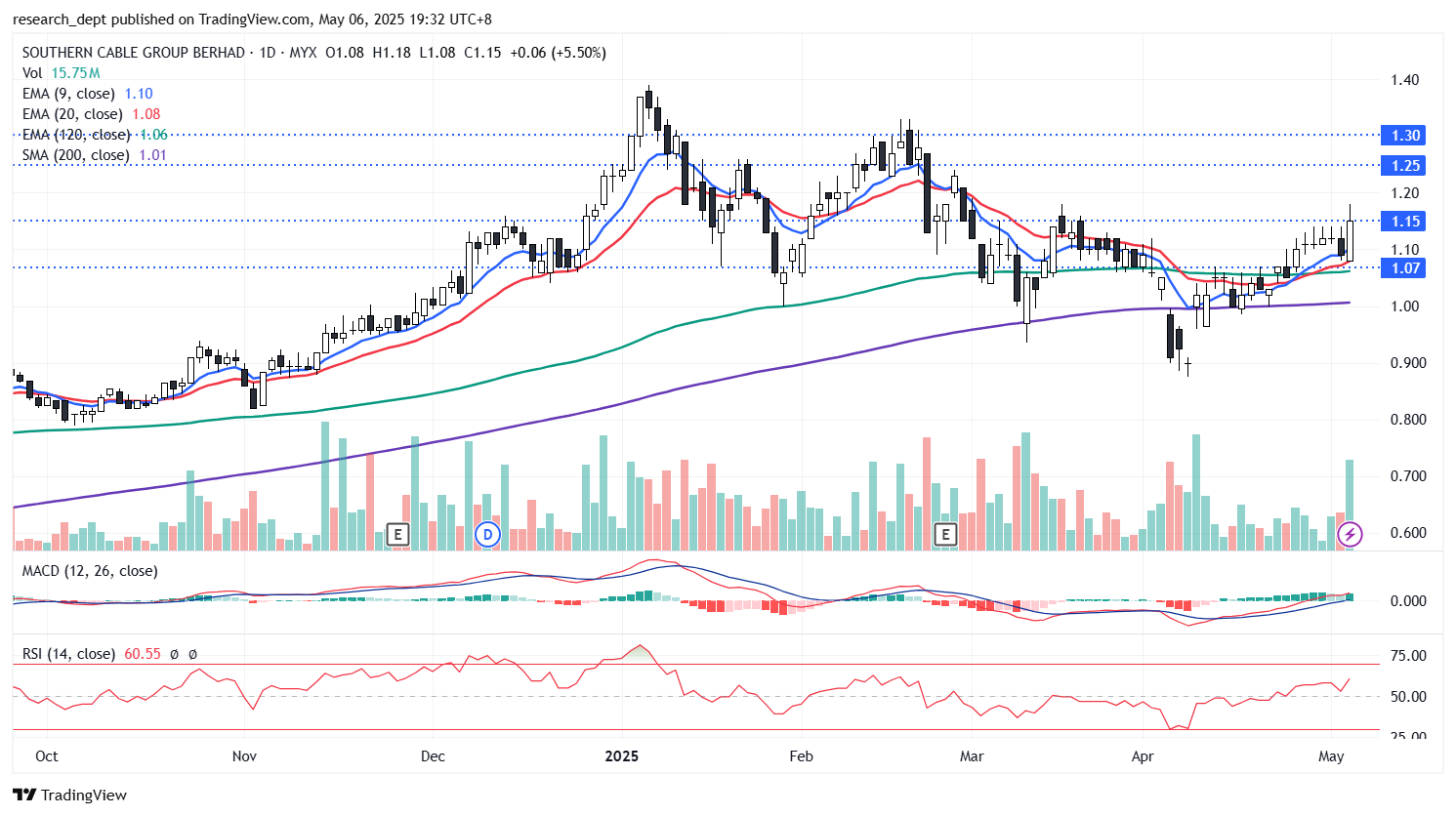Click the MACD 0.000 axis value

pyautogui.click(x=1408, y=601)
